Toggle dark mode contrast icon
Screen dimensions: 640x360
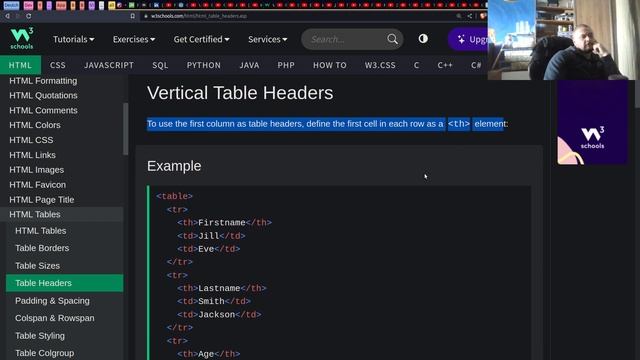pos(423,39)
